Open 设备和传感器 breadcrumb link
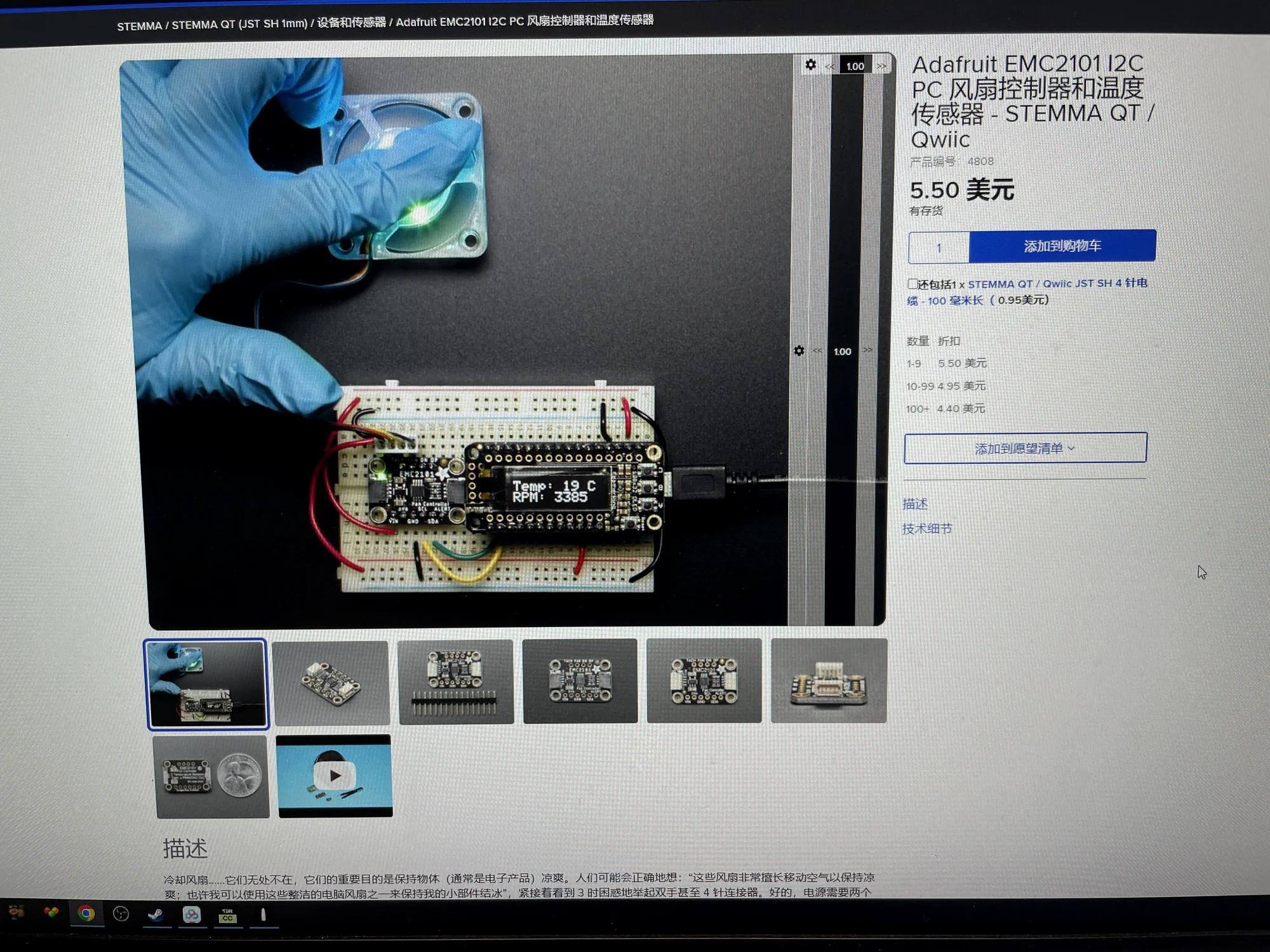Screen dimensions: 1270x952 [x=351, y=22]
